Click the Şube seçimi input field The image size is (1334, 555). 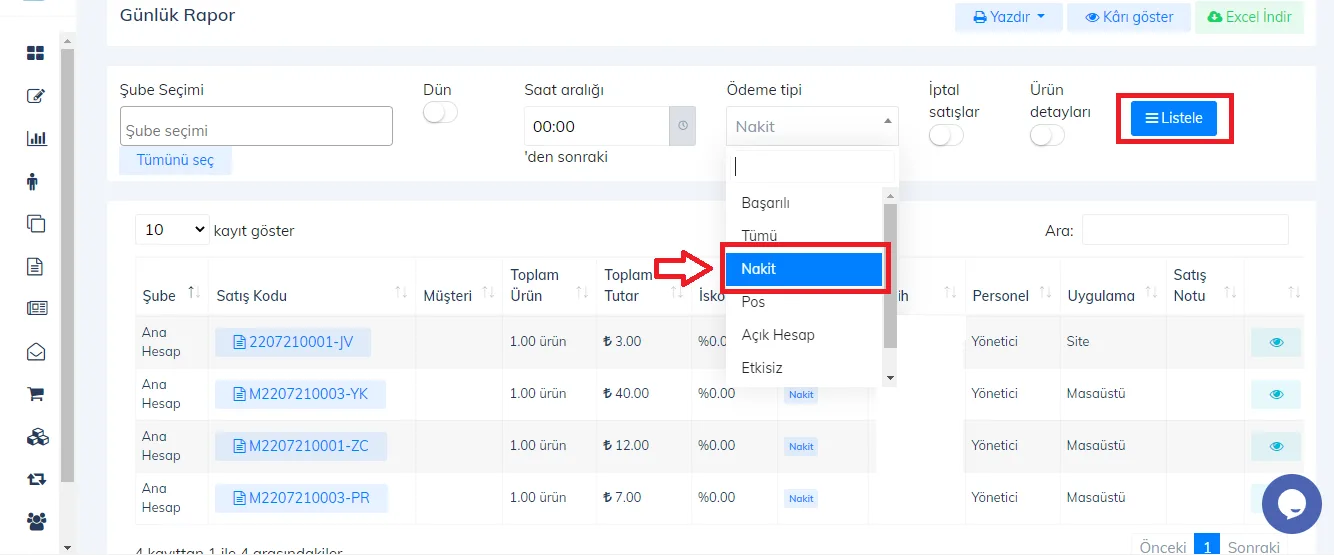pos(256,127)
